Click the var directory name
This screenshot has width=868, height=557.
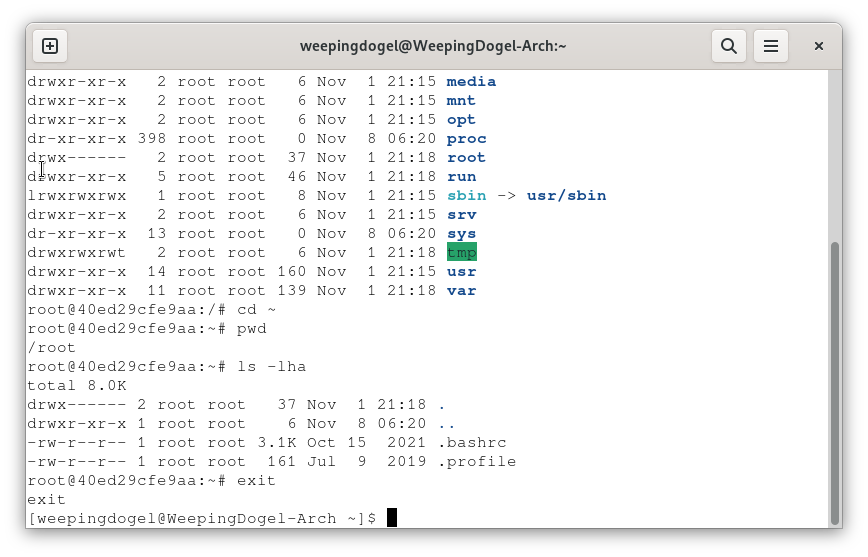pyautogui.click(x=461, y=290)
